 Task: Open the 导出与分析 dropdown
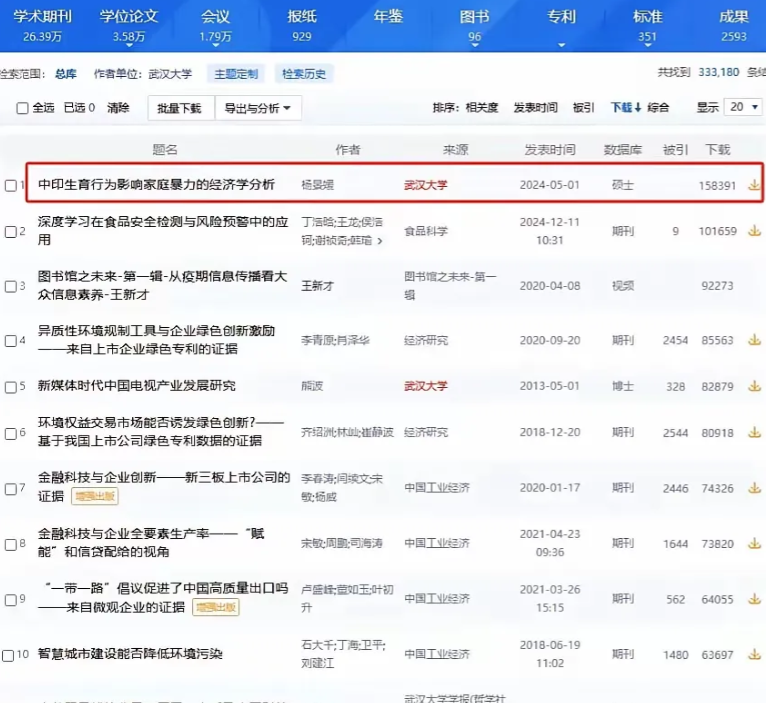tap(258, 108)
